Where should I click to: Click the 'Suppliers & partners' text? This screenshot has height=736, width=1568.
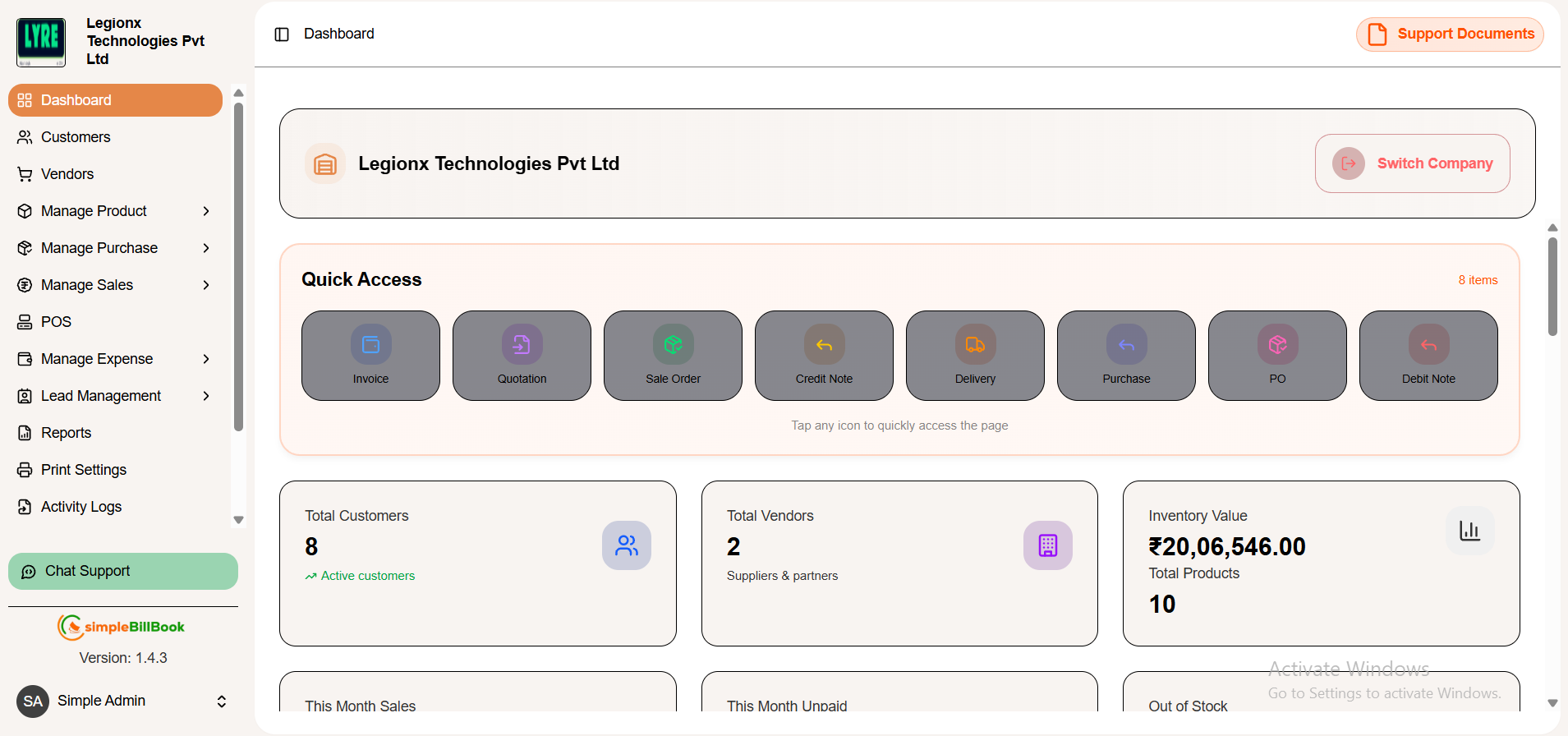tap(782, 576)
